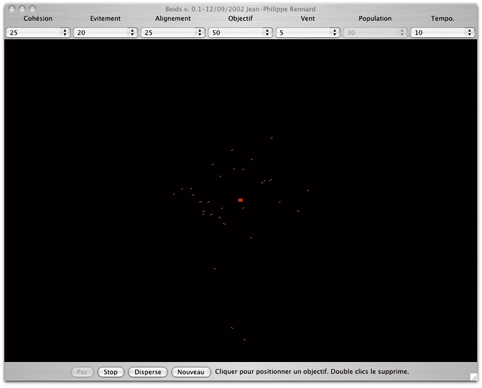This screenshot has width=482, height=388.
Task: Click the window resize grip corner
Action: (474, 377)
